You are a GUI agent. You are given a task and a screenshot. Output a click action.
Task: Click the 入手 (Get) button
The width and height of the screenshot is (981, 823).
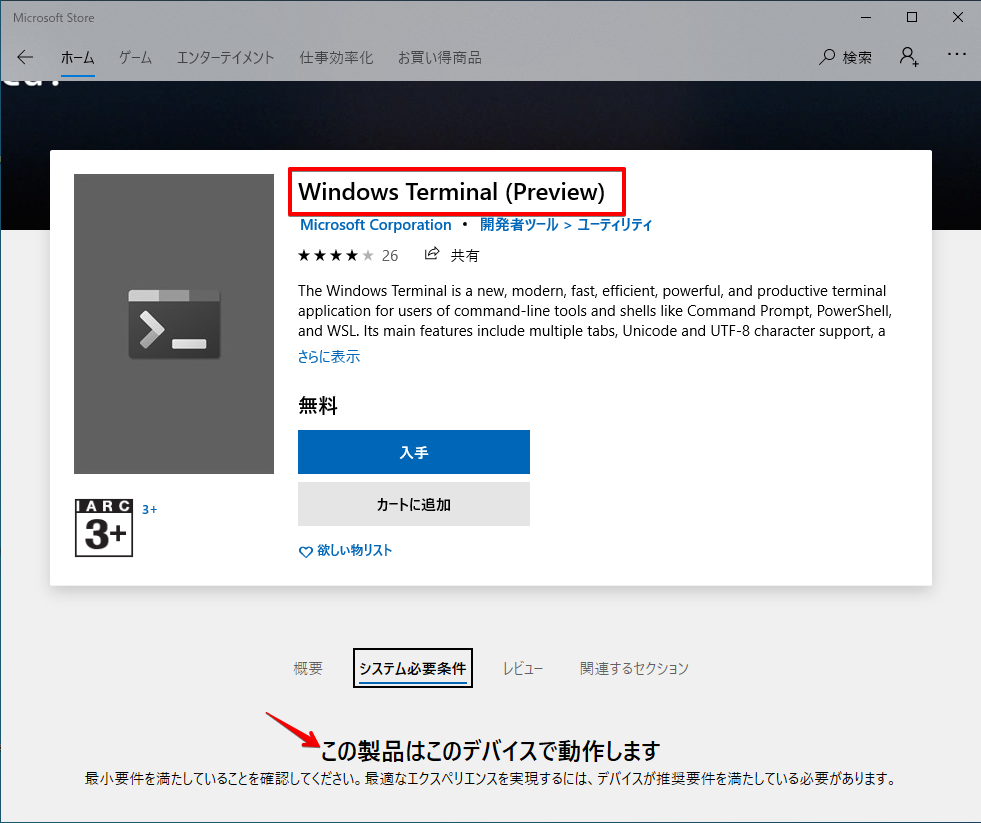pos(414,452)
